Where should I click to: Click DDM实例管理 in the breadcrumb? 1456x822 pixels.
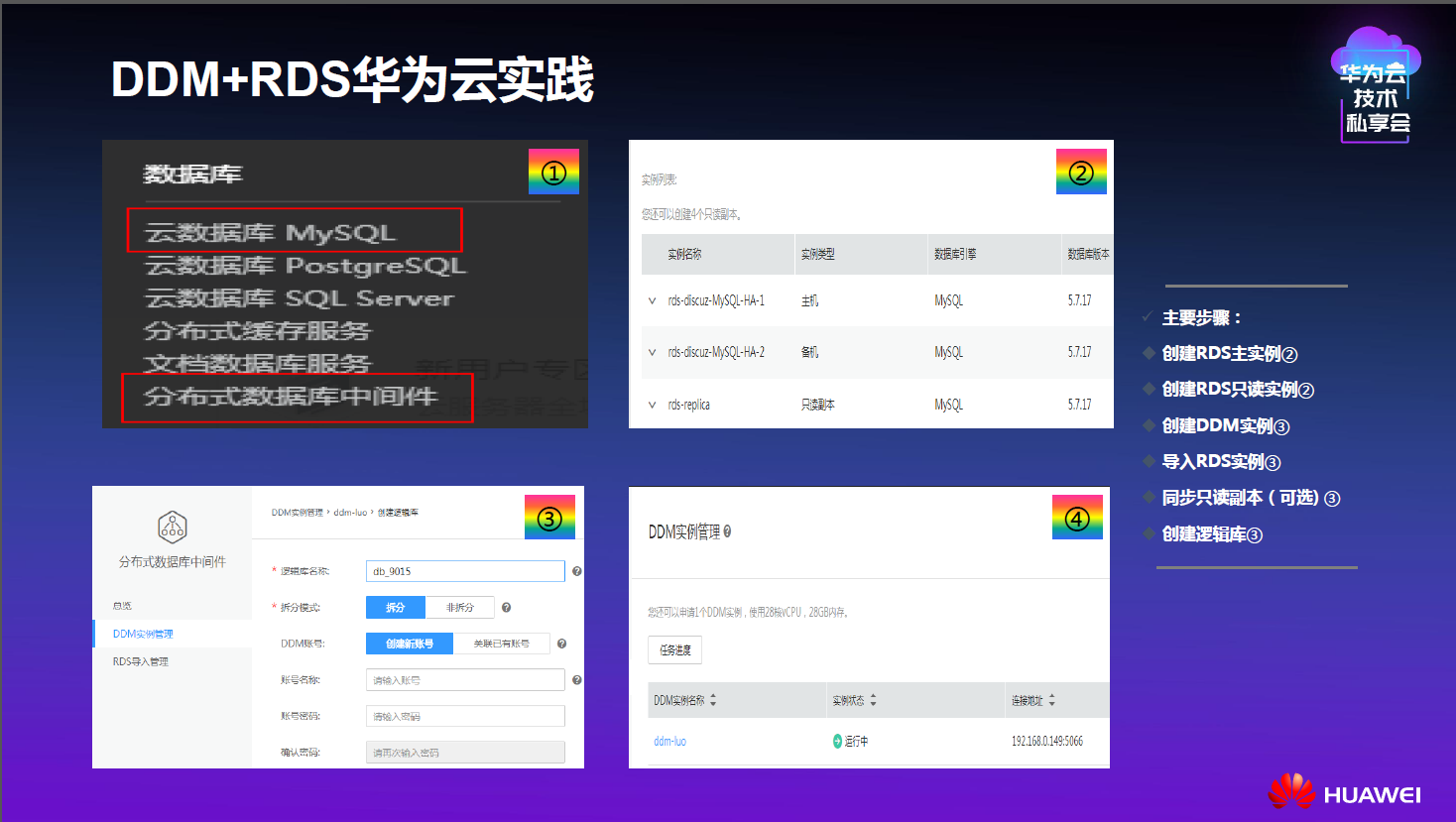pos(298,513)
